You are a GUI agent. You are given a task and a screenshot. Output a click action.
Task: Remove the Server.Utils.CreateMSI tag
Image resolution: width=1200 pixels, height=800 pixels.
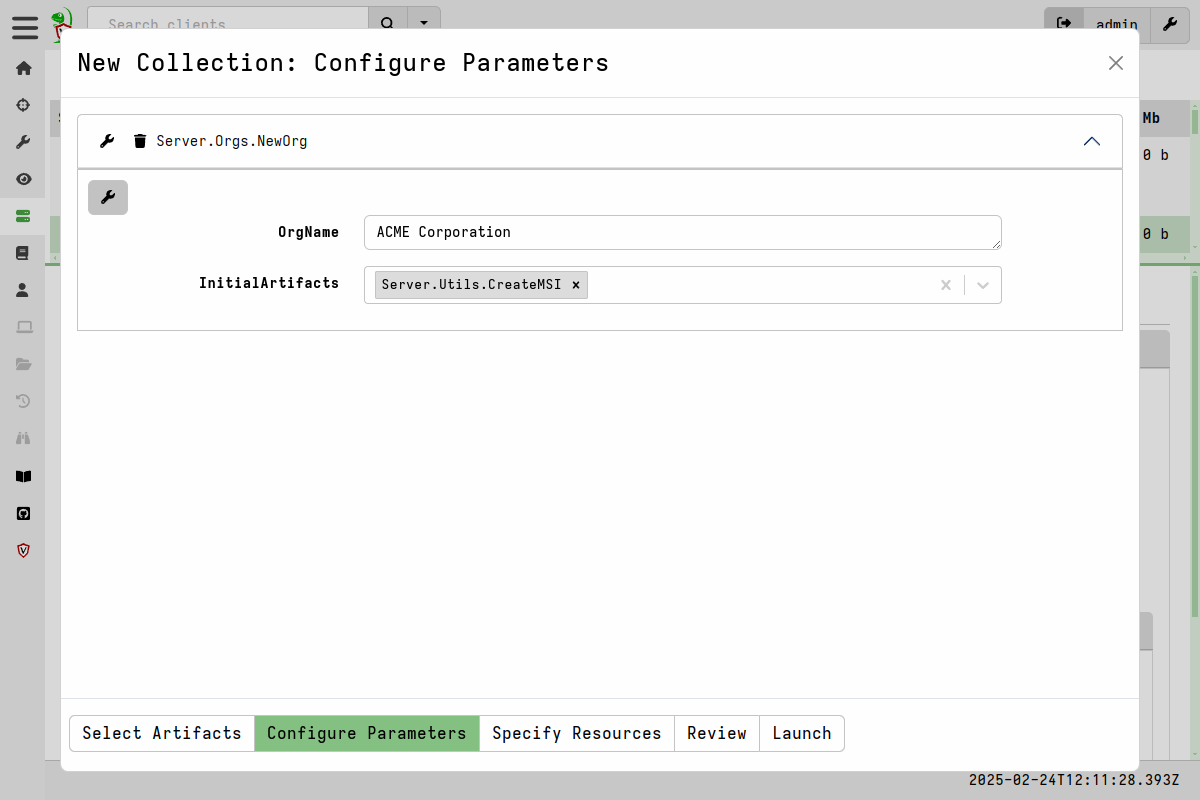point(576,284)
